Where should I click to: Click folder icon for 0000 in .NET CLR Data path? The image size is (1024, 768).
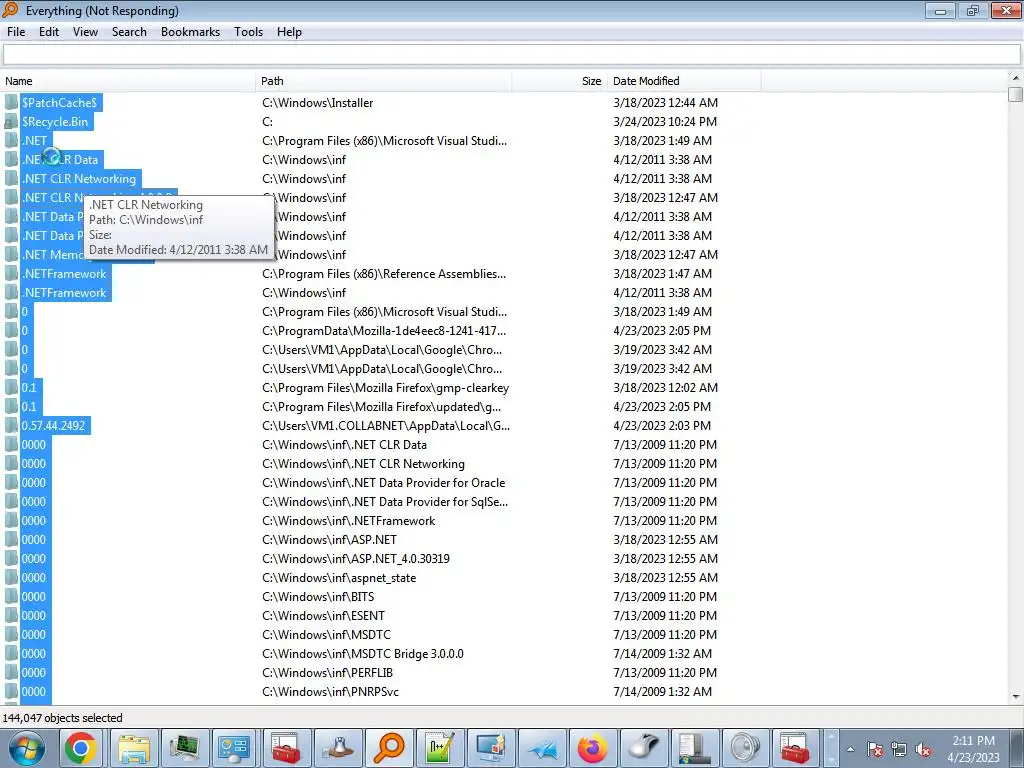point(11,445)
